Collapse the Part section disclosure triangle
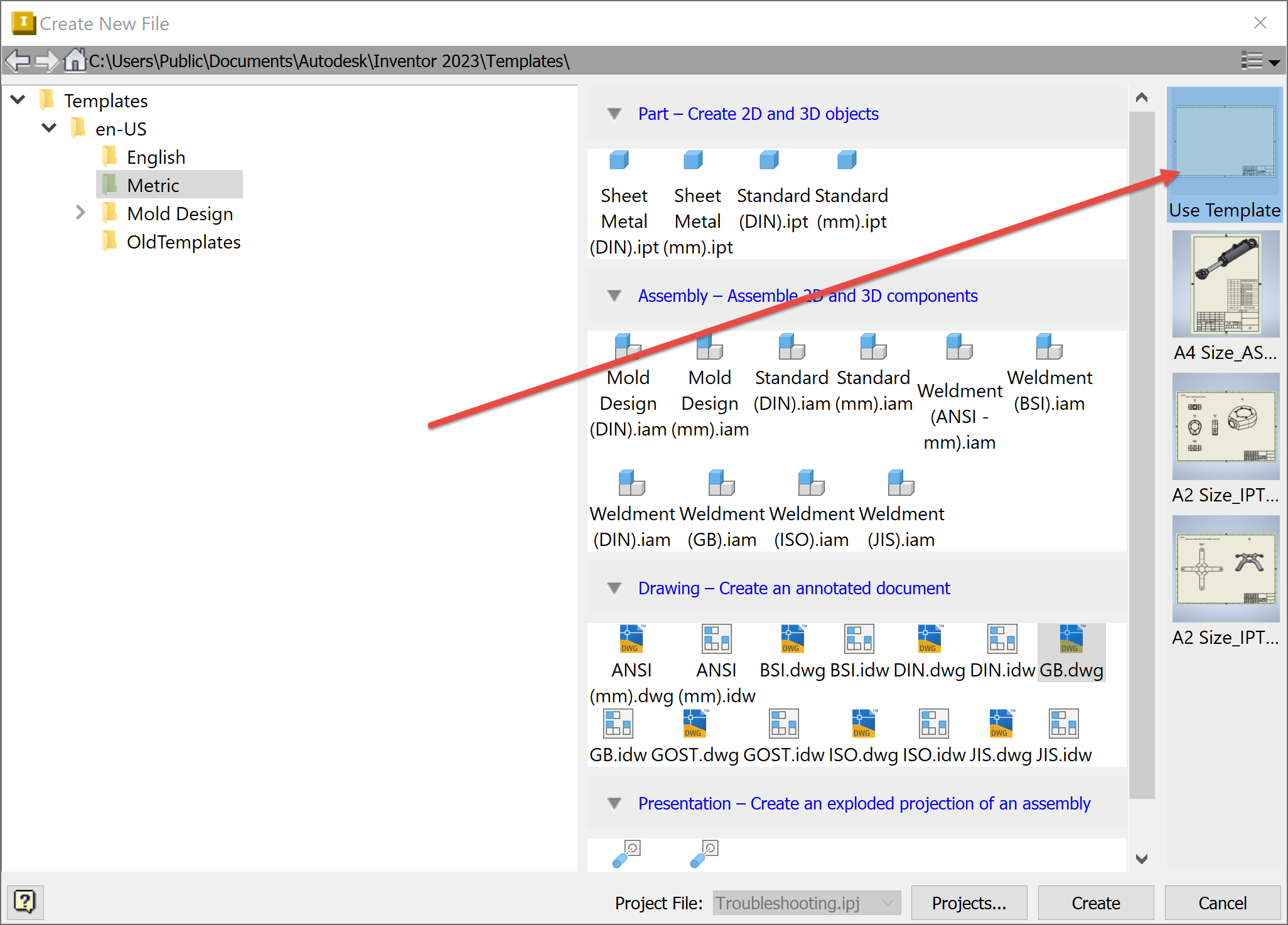1288x925 pixels. 614,114
